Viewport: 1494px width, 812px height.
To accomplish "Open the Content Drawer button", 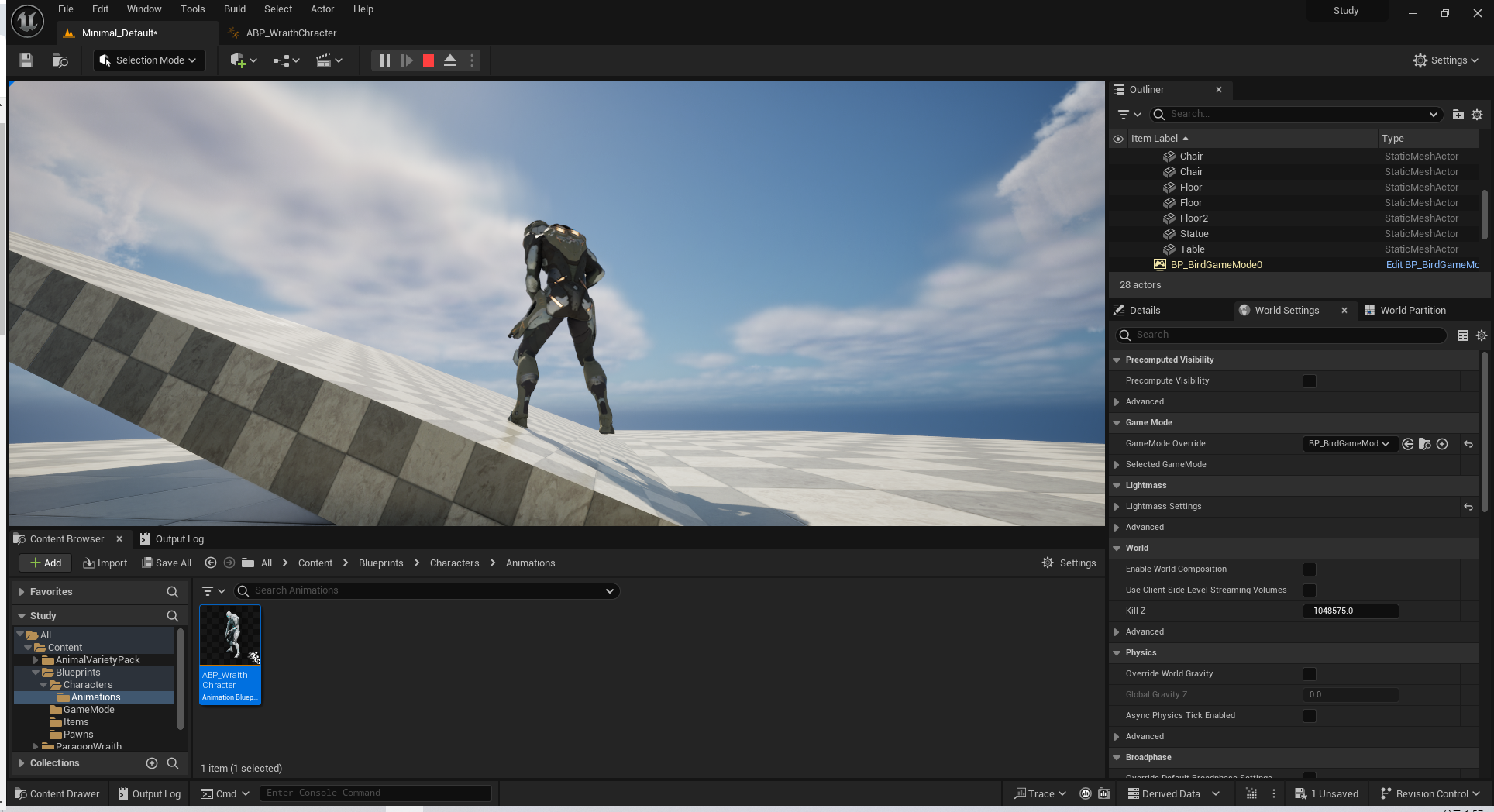I will point(57,793).
